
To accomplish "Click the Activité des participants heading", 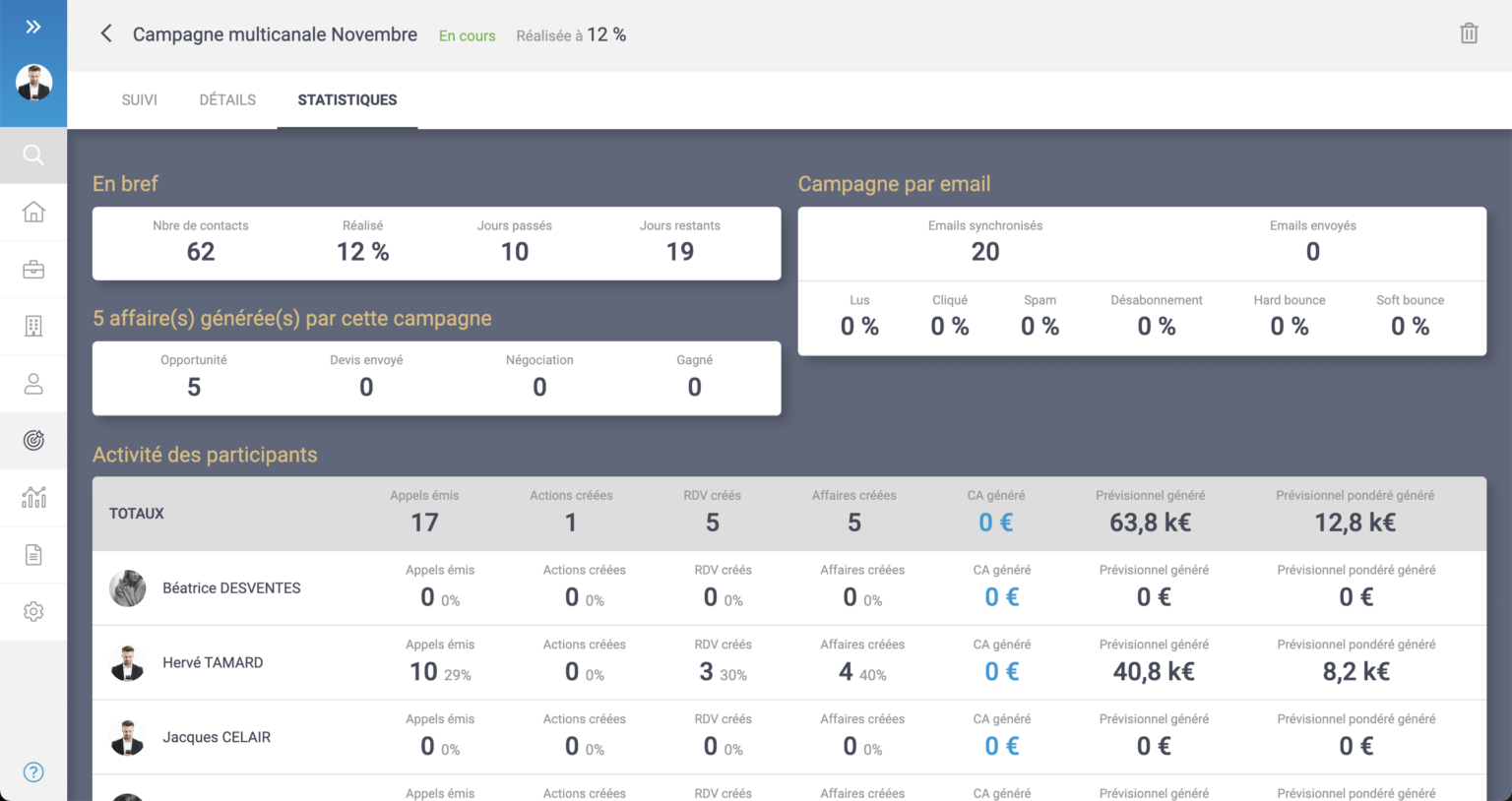I will pyautogui.click(x=205, y=455).
